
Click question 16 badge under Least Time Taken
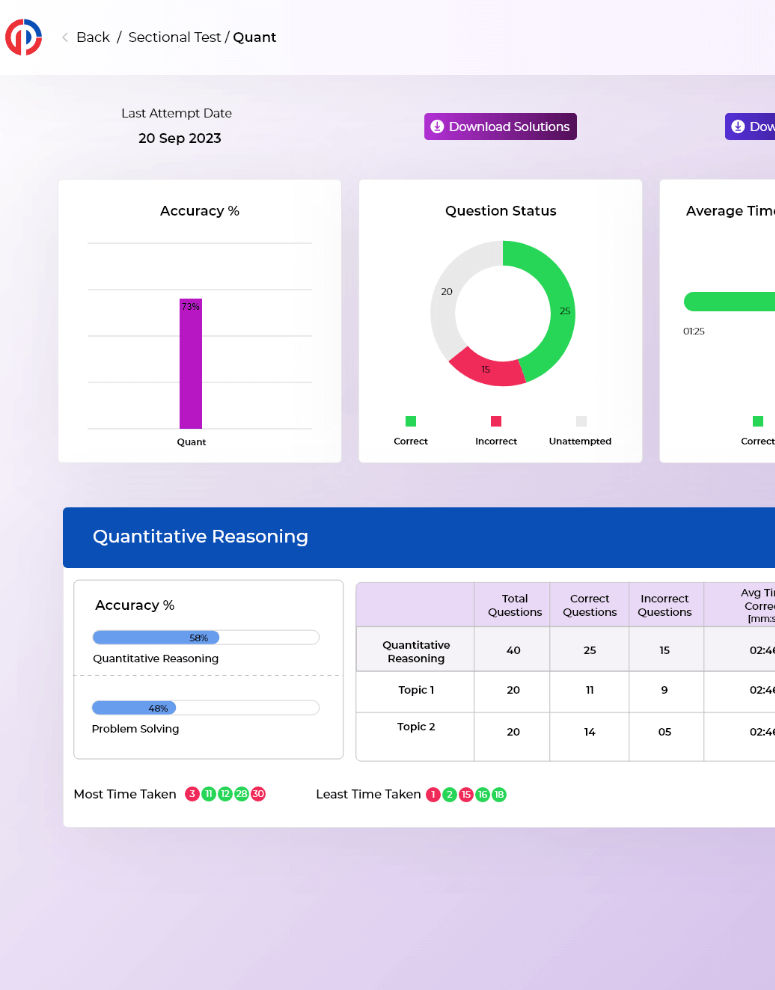(483, 794)
